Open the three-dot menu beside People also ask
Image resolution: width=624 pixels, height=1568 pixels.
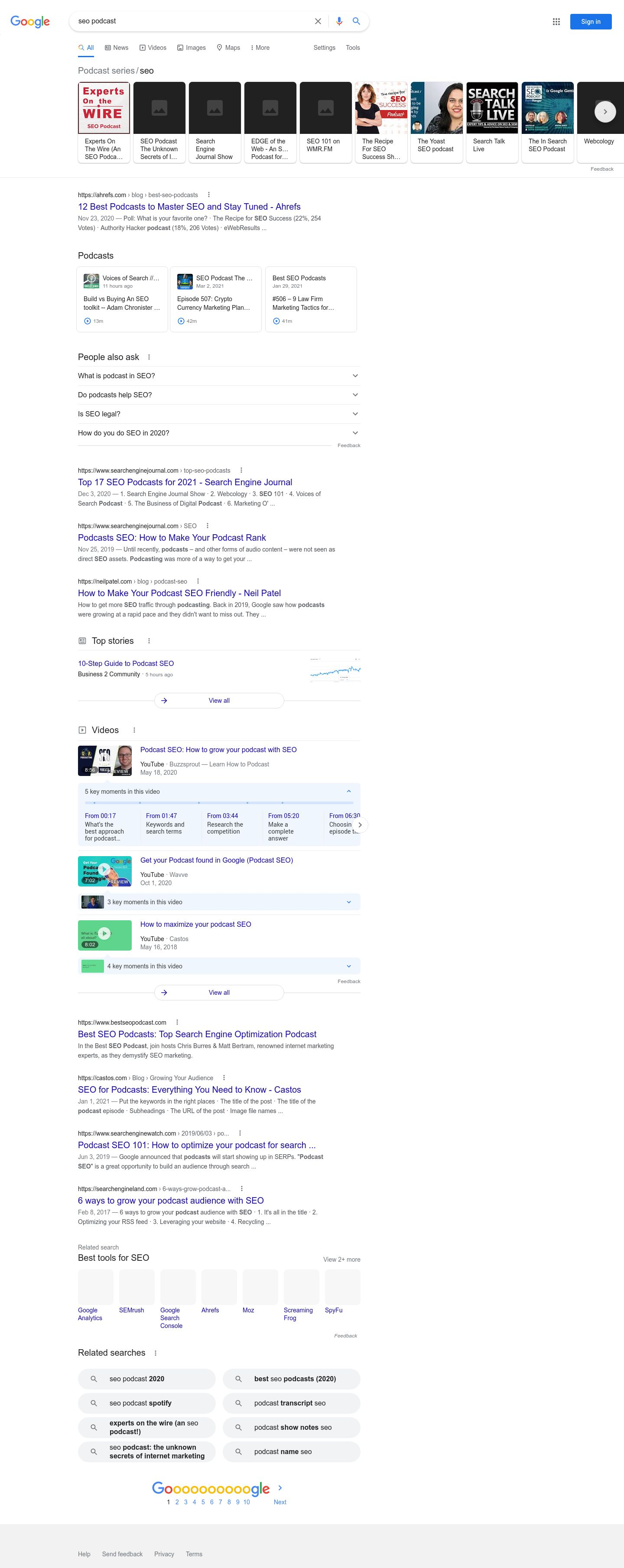coord(149,357)
